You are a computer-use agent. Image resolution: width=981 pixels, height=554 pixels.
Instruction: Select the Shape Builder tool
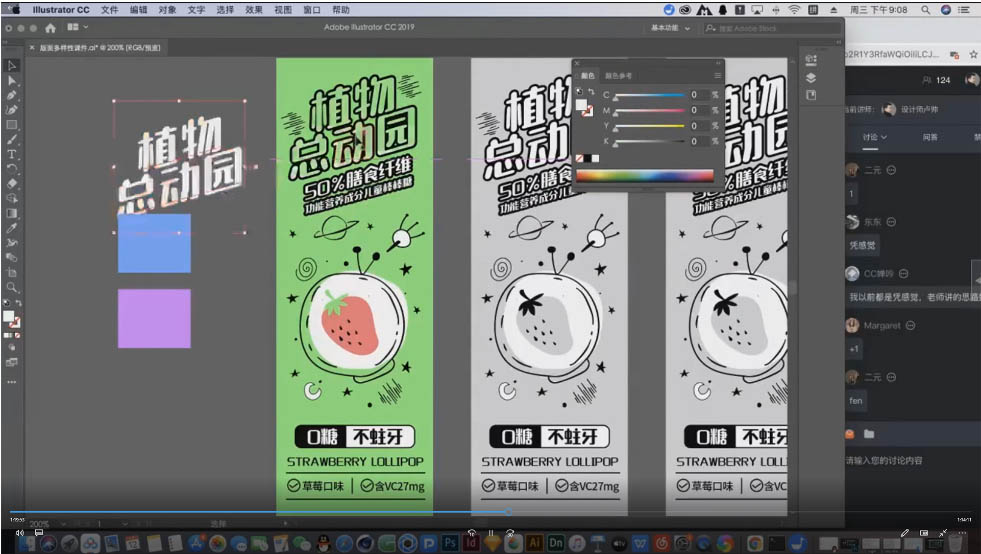(11, 198)
